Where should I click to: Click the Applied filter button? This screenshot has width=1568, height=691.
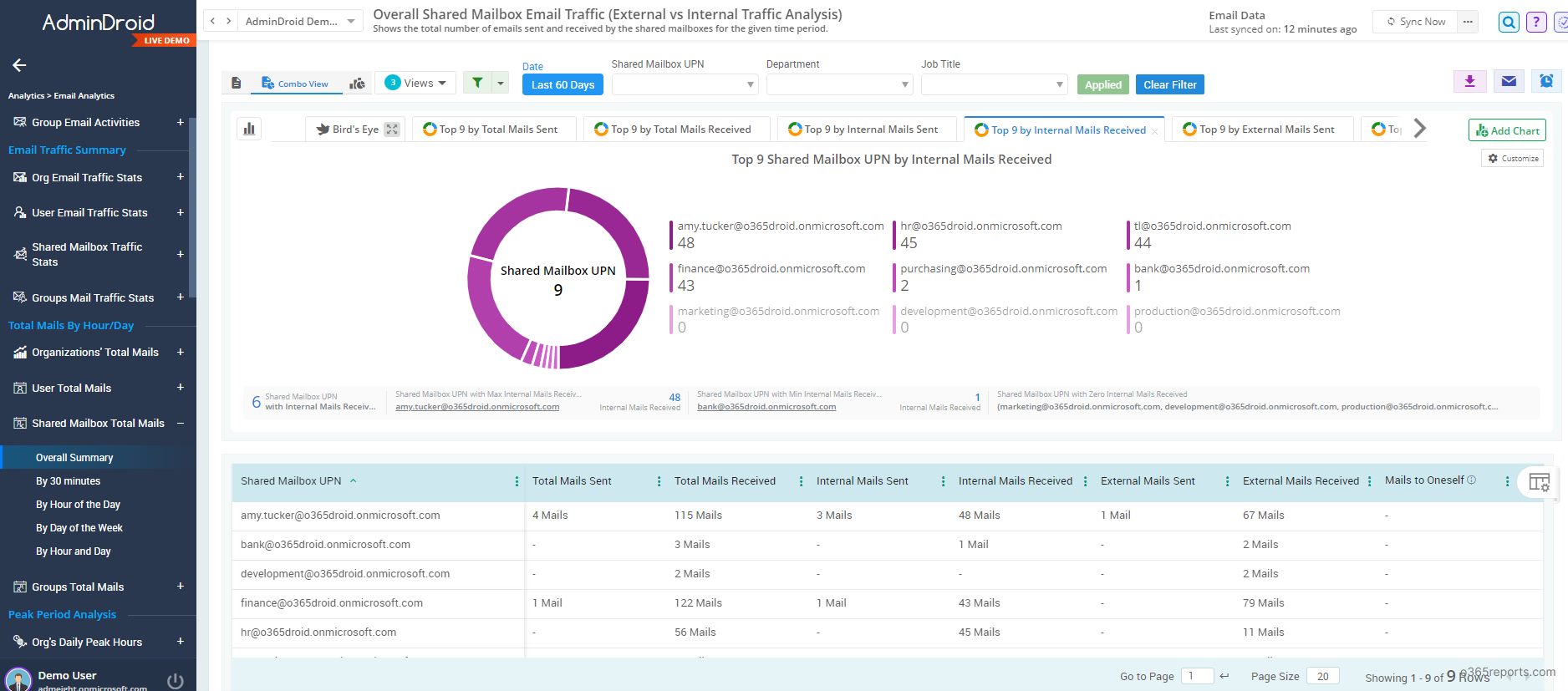click(x=1102, y=84)
